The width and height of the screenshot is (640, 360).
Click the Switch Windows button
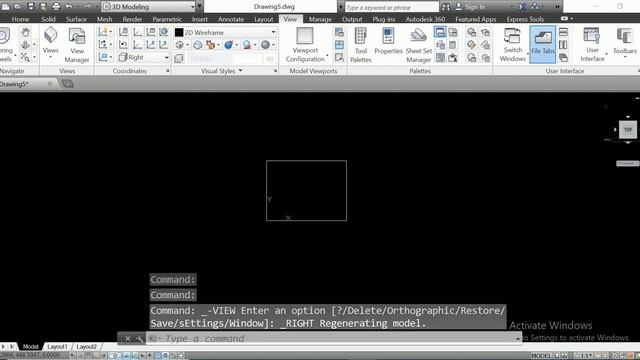[x=513, y=45]
